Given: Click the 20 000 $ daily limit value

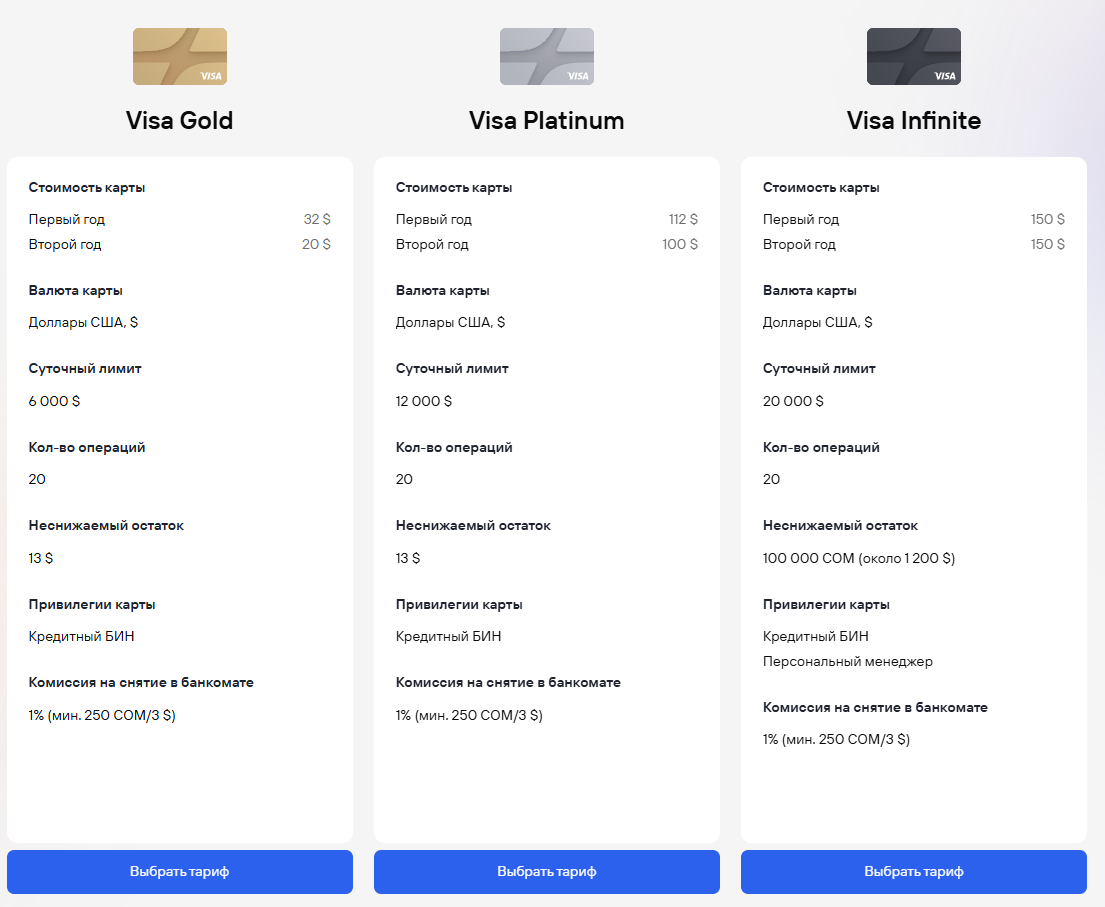Looking at the screenshot, I should (x=793, y=401).
